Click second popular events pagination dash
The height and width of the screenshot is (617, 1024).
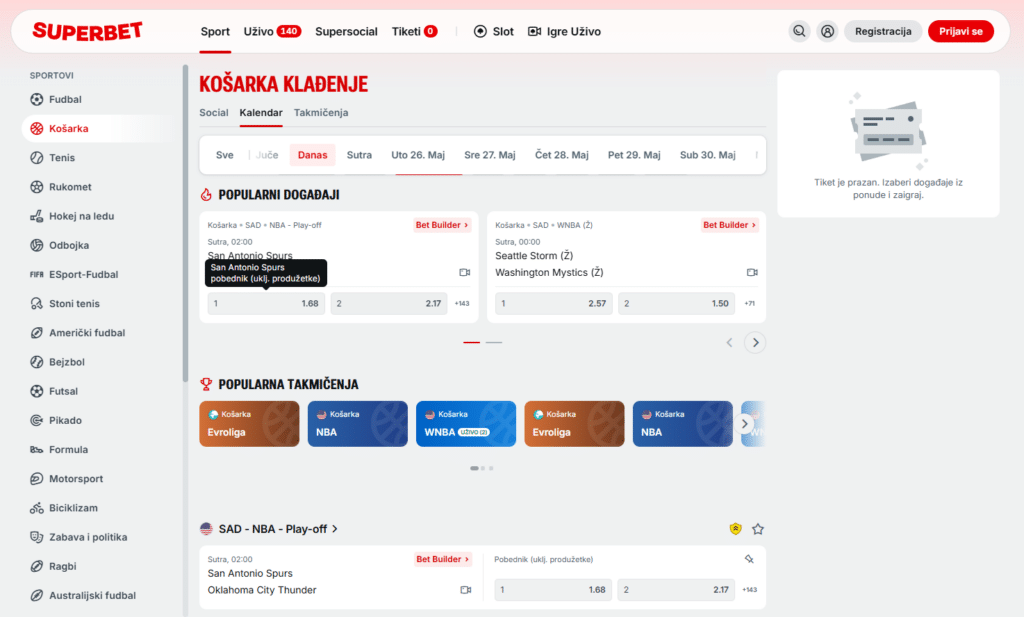pos(494,342)
